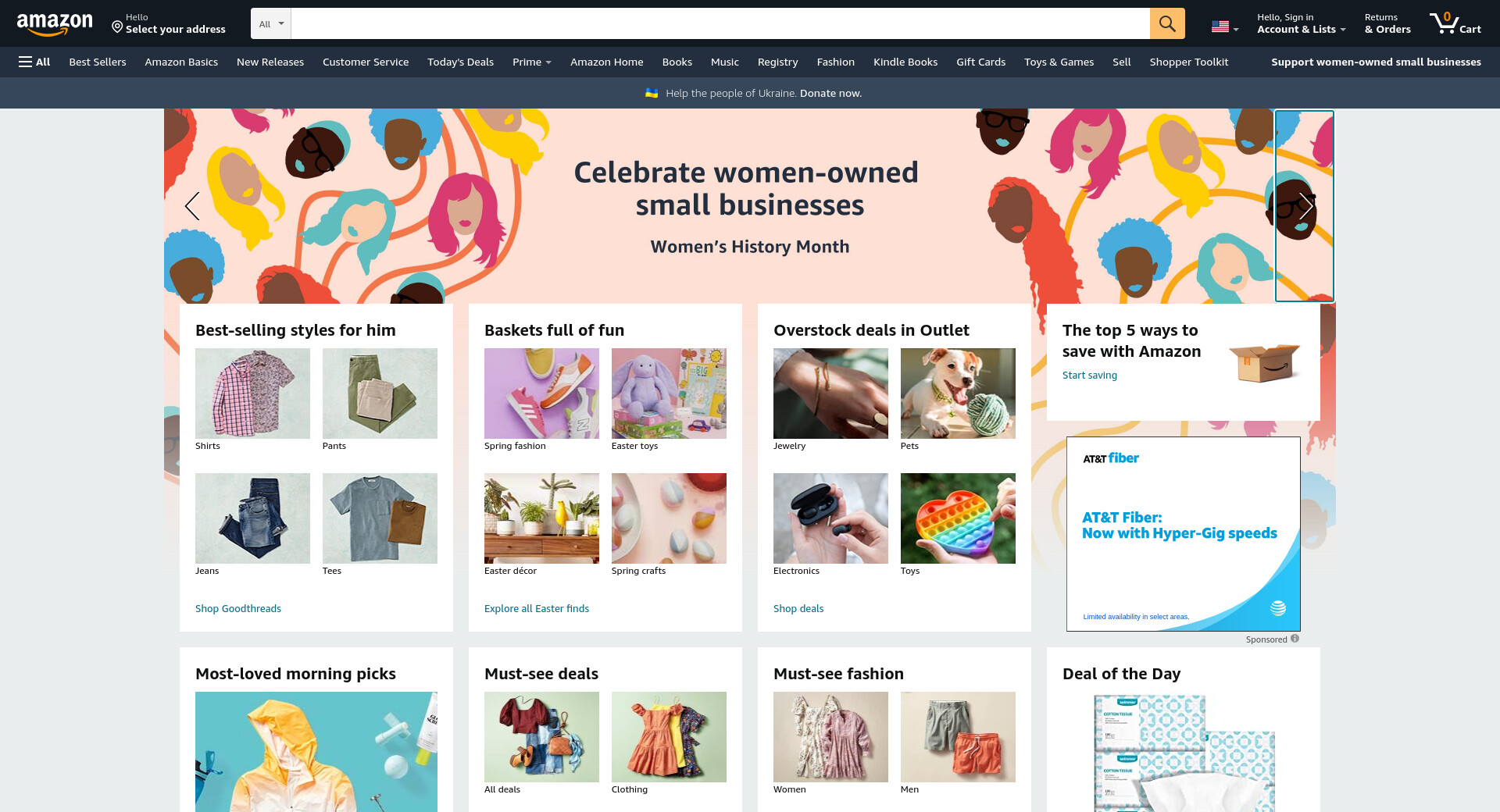This screenshot has width=1500, height=812.
Task: Open the All hamburger menu
Action: tap(34, 62)
